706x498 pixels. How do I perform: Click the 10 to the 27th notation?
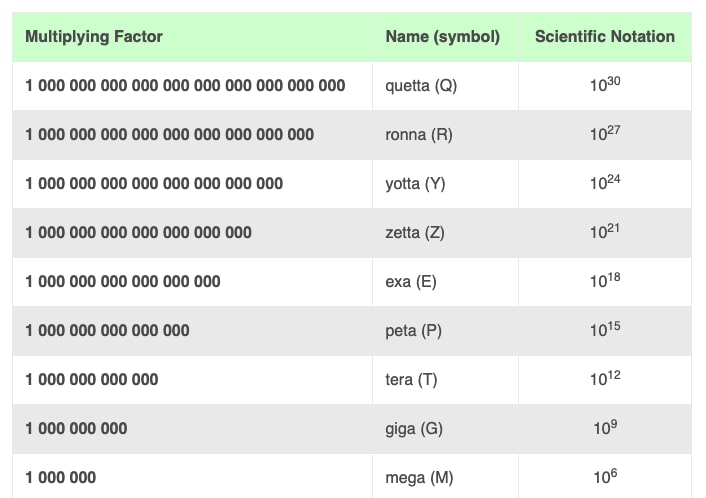(x=605, y=133)
